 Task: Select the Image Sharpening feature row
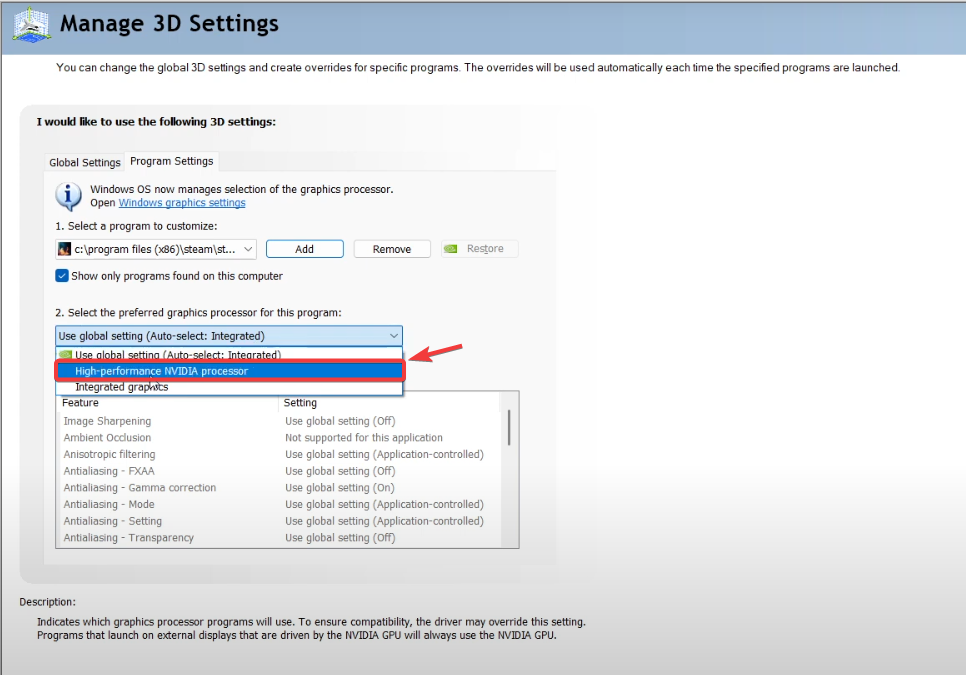pos(278,421)
